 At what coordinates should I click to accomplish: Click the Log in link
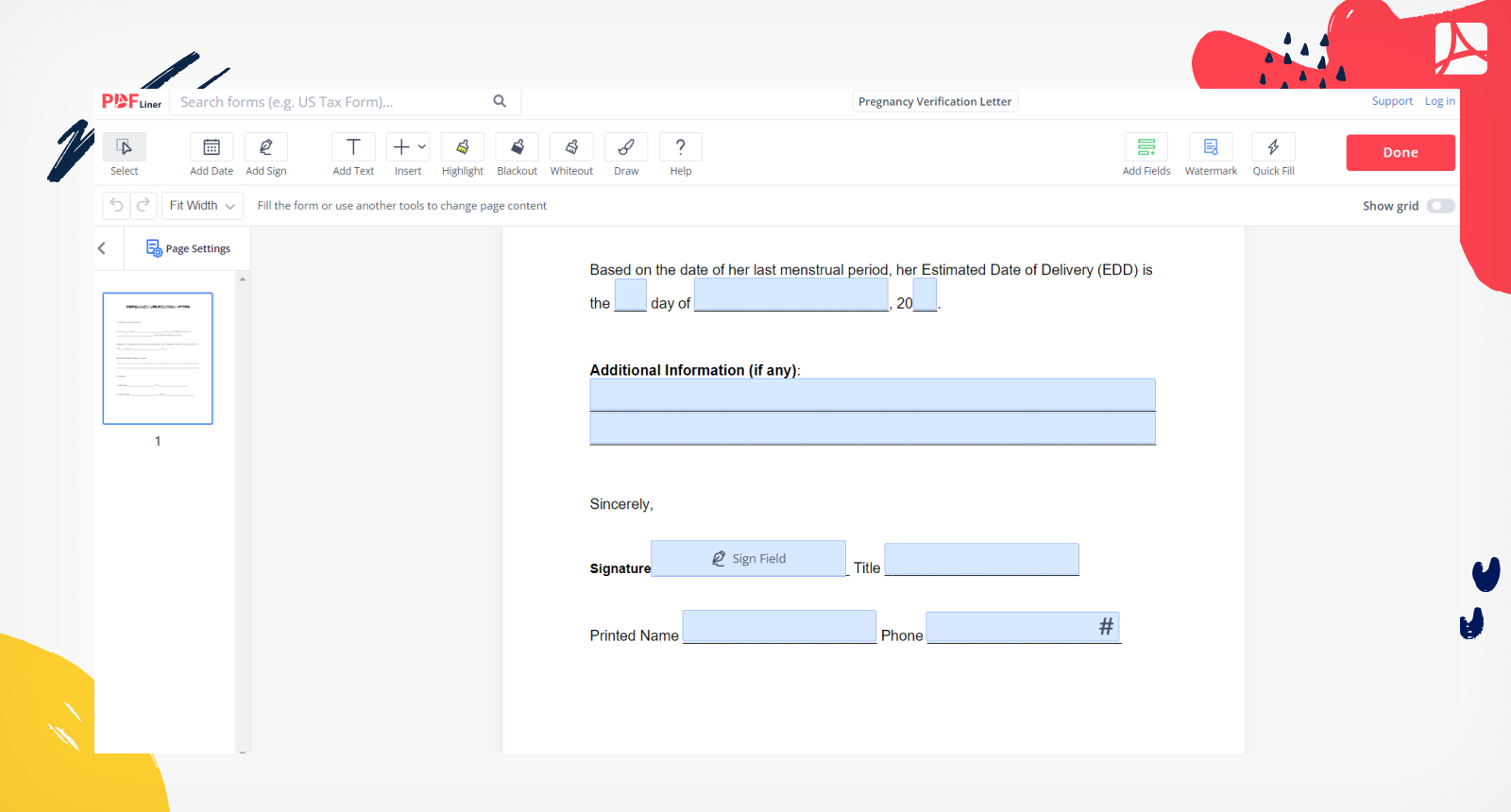pyautogui.click(x=1440, y=101)
